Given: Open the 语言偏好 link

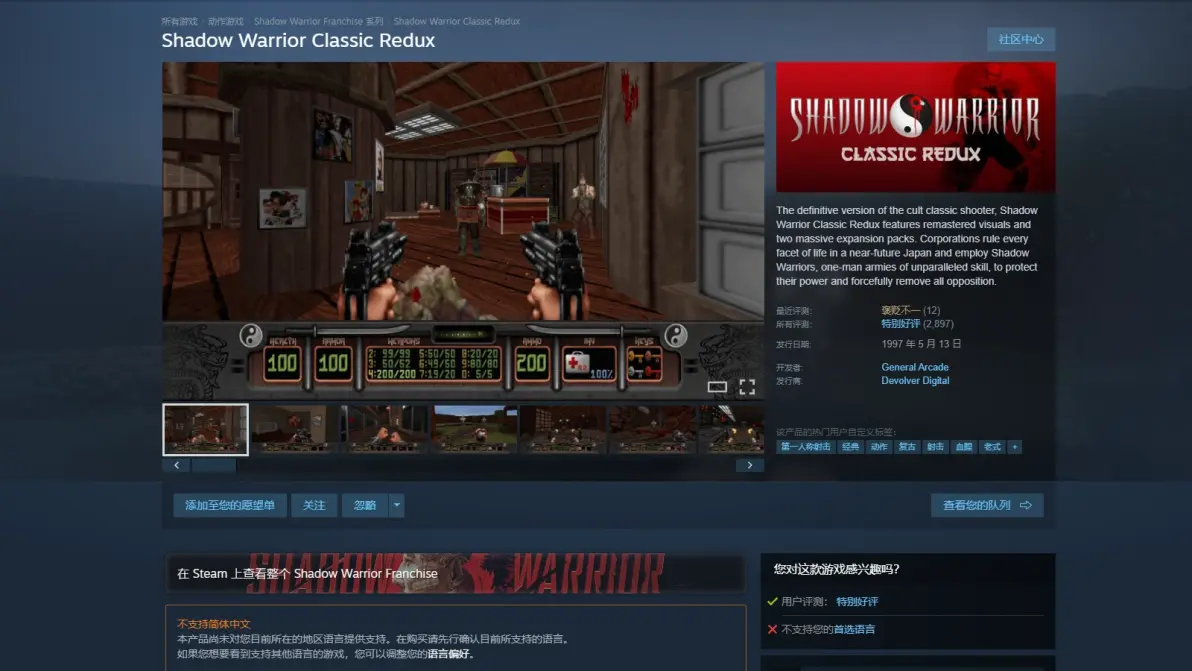Looking at the screenshot, I should [449, 654].
